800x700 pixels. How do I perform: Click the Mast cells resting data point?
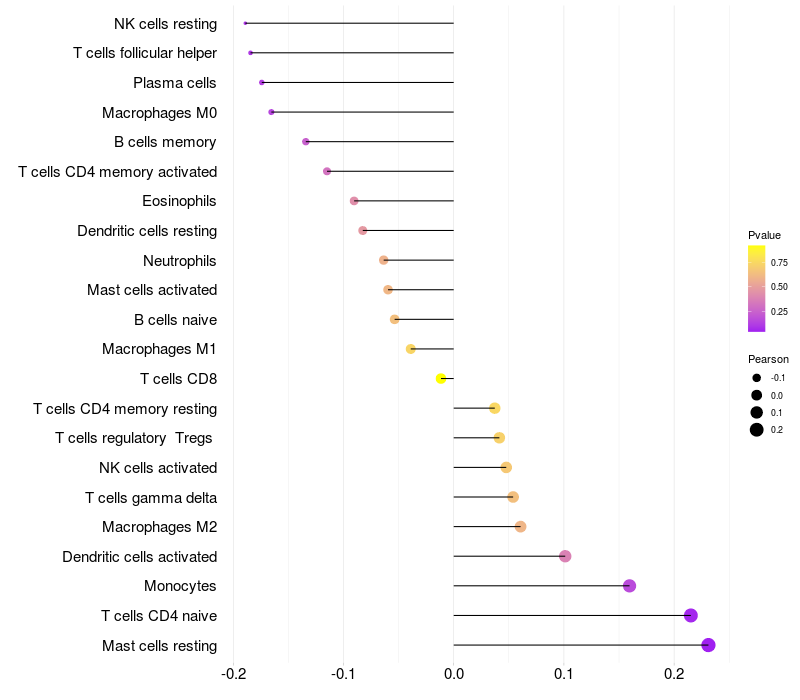pos(709,645)
